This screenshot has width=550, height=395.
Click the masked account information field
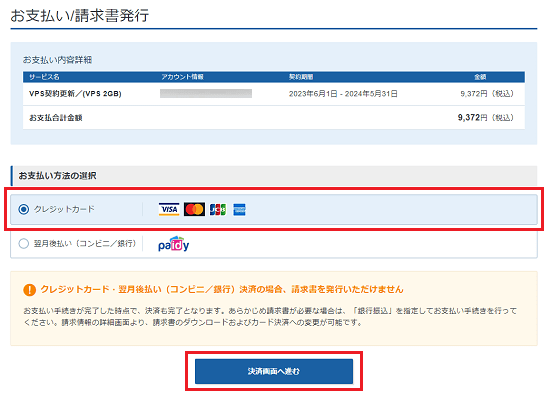[206, 93]
